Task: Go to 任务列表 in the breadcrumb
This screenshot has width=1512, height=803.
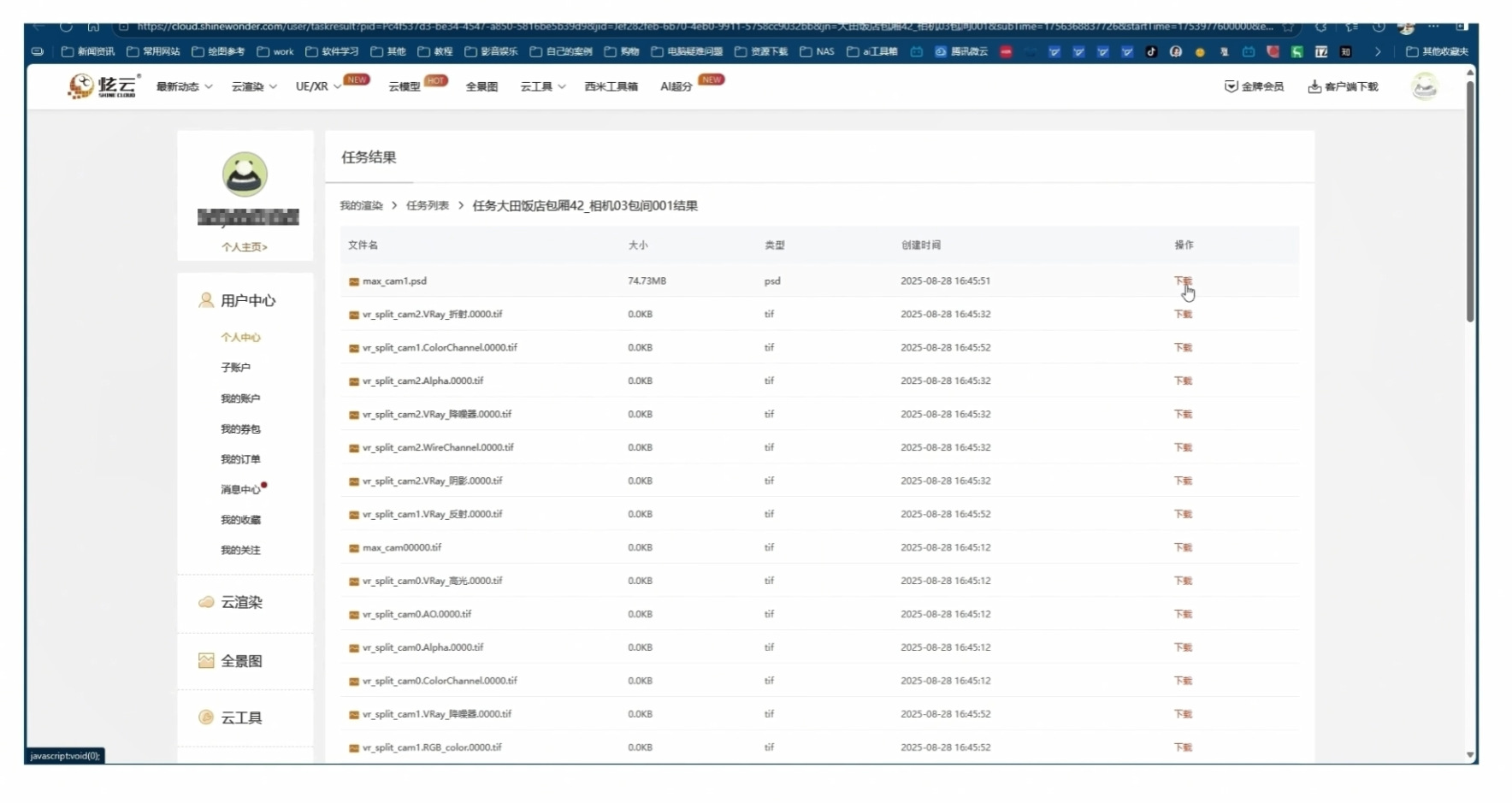Action: point(427,206)
